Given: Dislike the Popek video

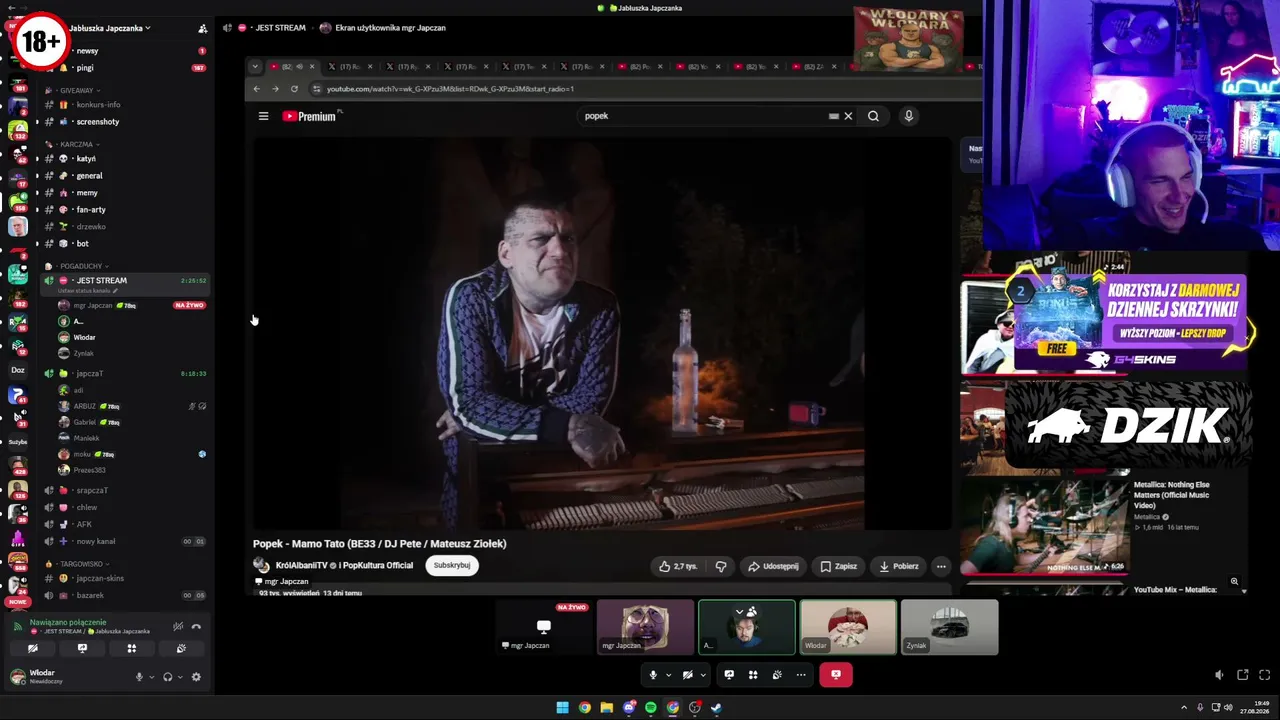Looking at the screenshot, I should pos(720,566).
